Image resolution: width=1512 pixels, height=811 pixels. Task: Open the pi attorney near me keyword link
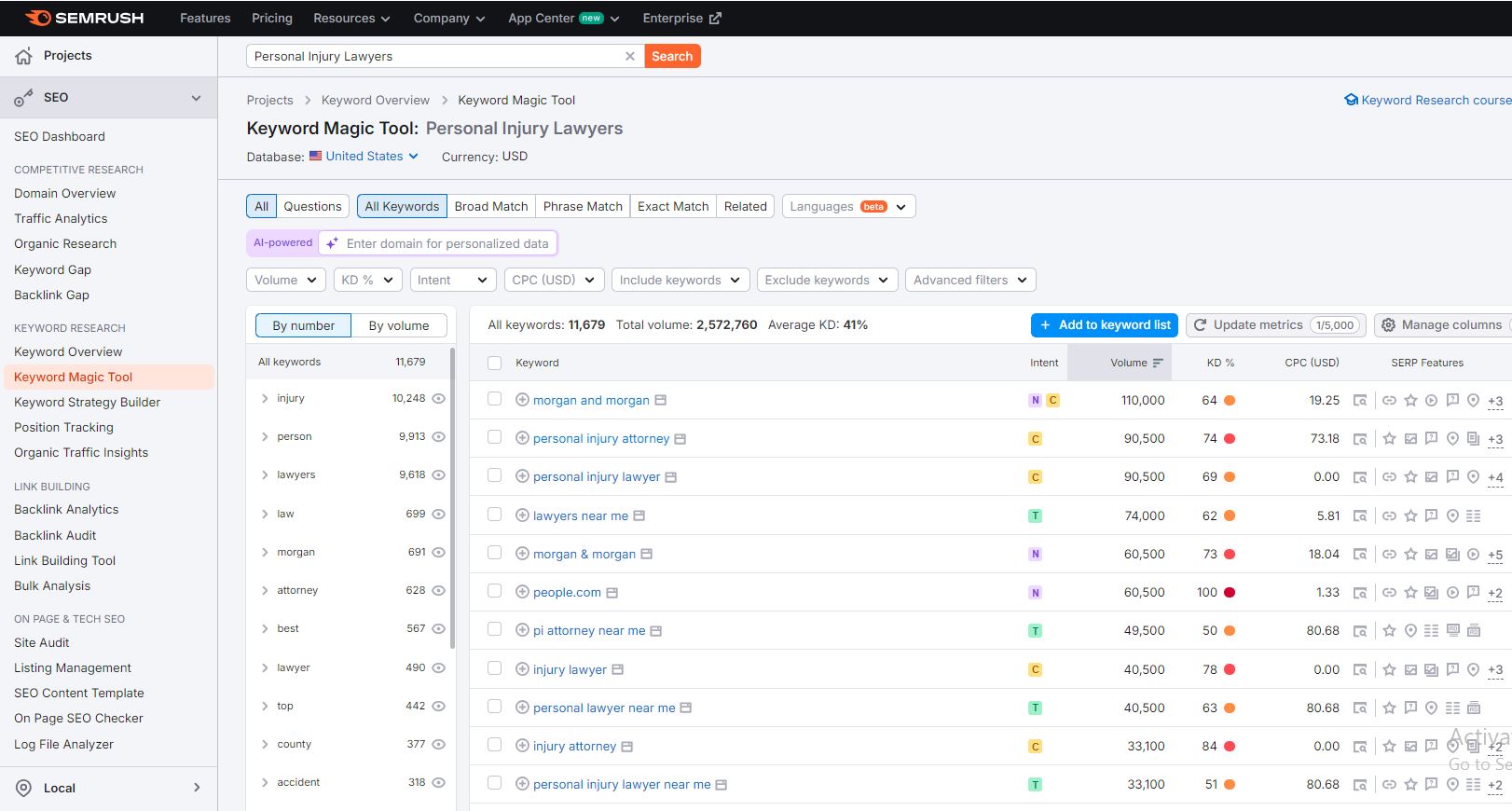point(589,631)
